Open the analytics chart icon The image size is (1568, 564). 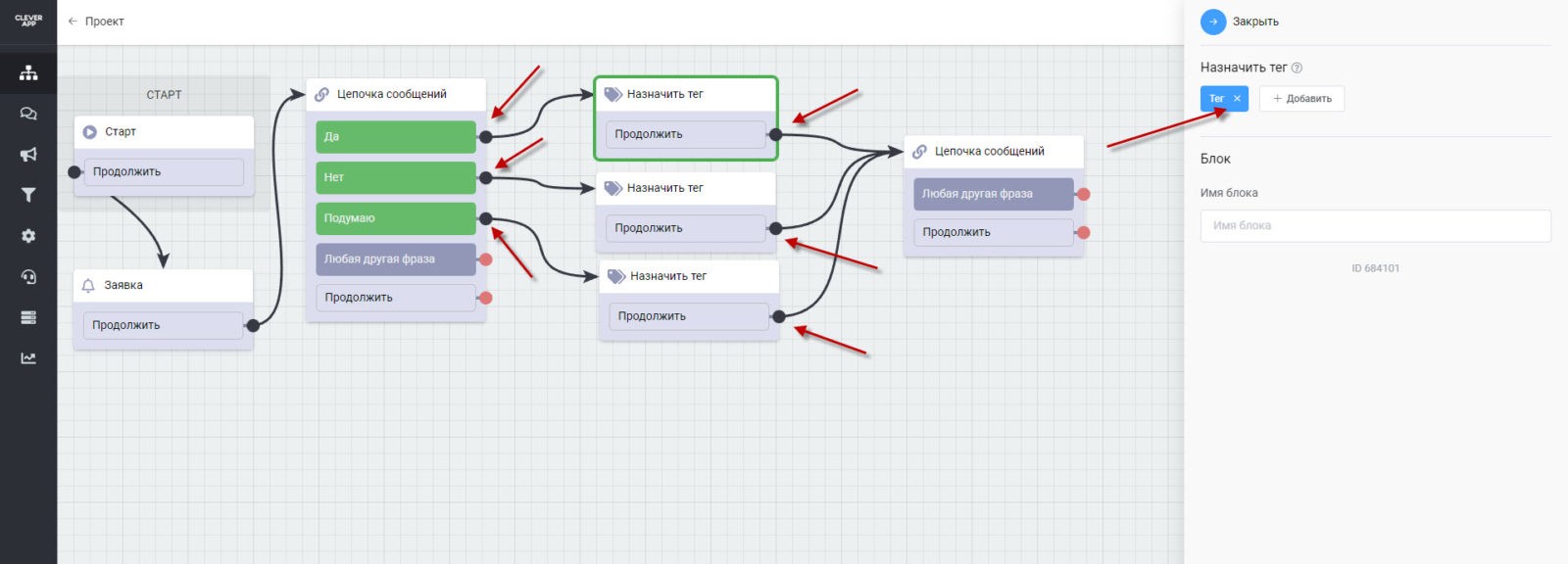click(28, 358)
